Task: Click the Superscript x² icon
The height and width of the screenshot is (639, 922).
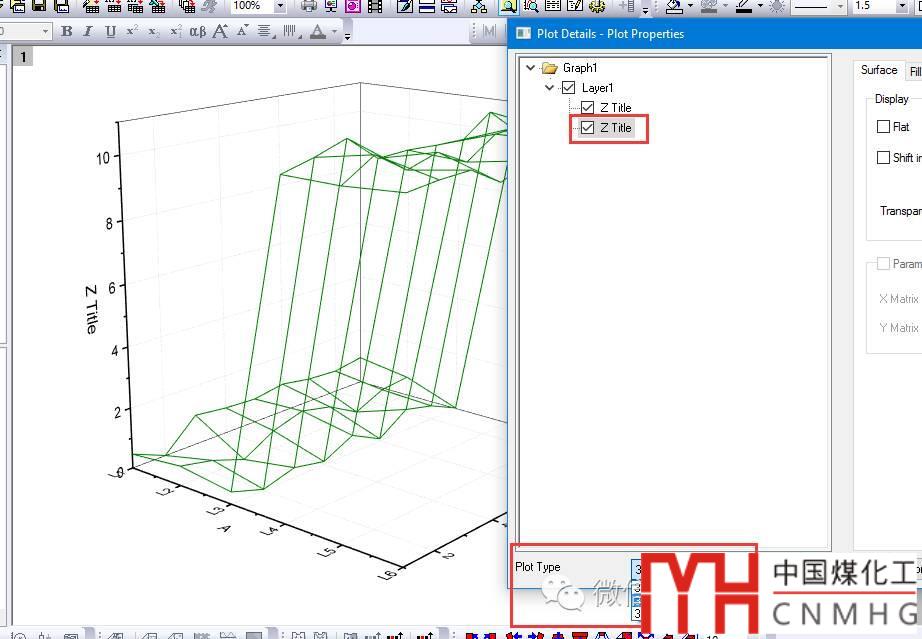Action: [132, 32]
